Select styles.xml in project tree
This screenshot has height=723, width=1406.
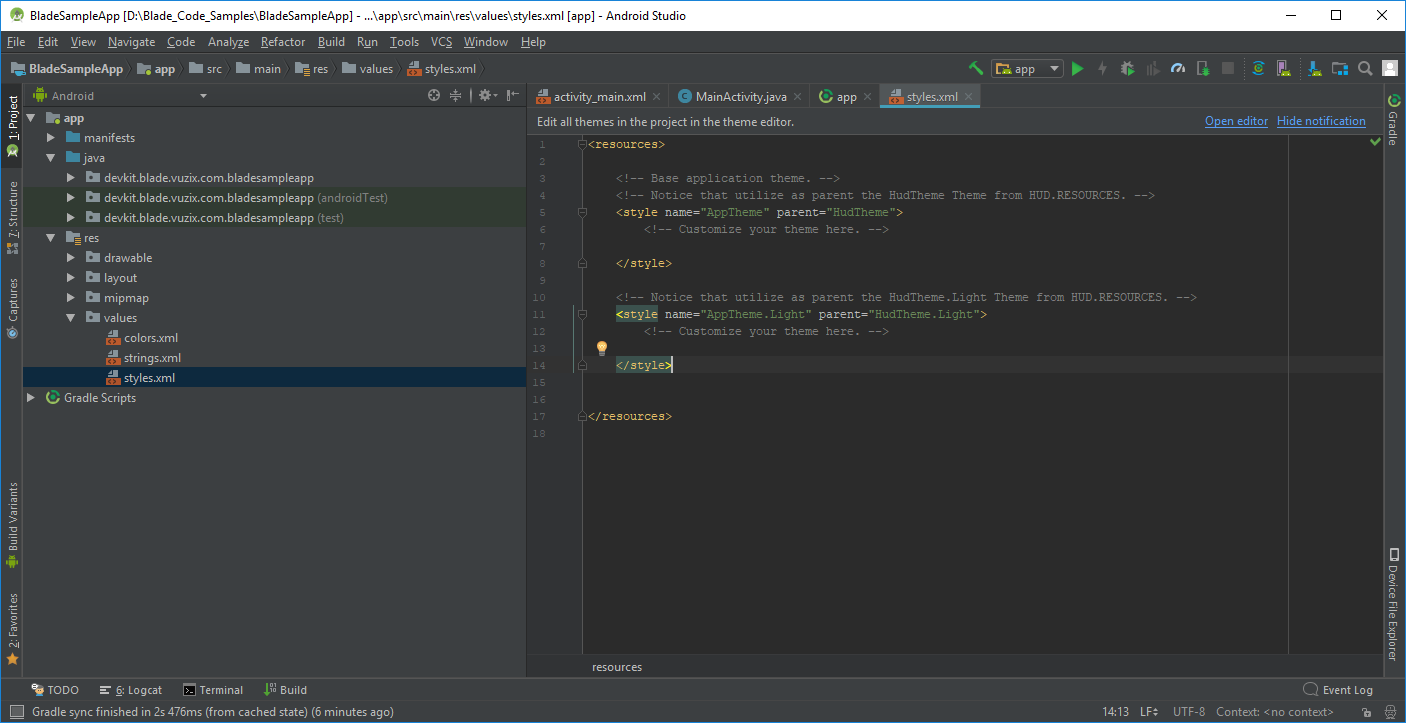click(x=149, y=378)
